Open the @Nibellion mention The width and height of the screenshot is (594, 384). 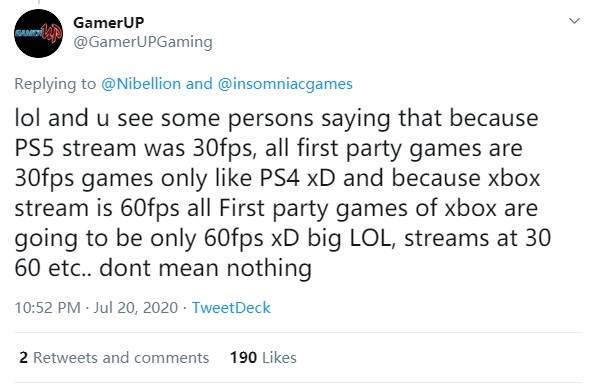(x=141, y=84)
